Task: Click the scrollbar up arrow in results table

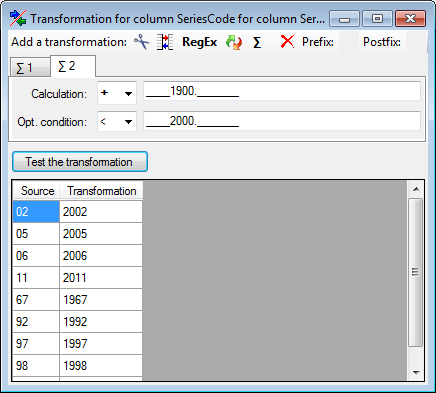Action: coord(416,189)
